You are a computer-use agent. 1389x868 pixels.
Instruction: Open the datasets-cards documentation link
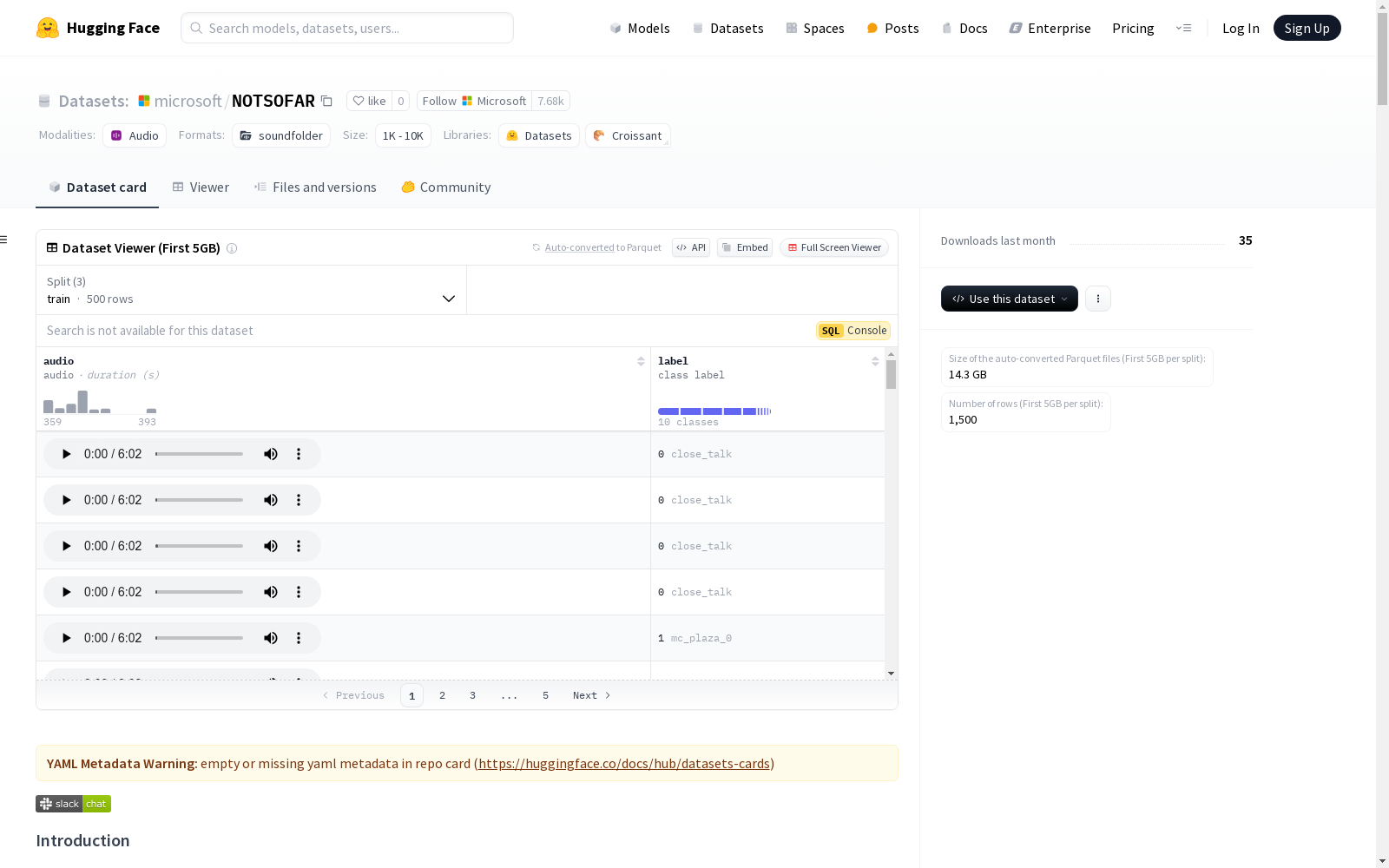(624, 764)
